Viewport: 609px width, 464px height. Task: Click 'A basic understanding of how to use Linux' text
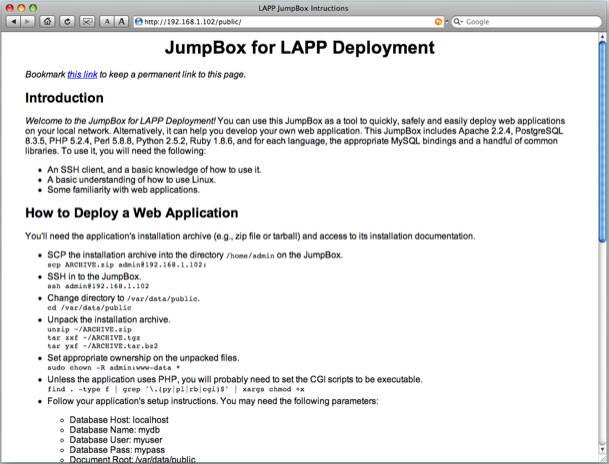(131, 180)
